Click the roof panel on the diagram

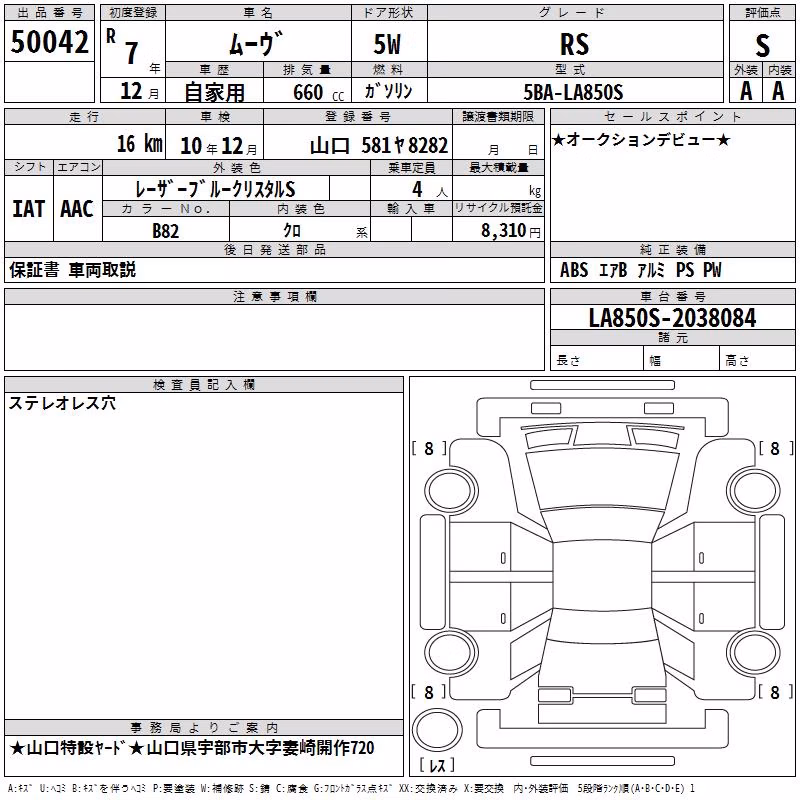(603, 576)
